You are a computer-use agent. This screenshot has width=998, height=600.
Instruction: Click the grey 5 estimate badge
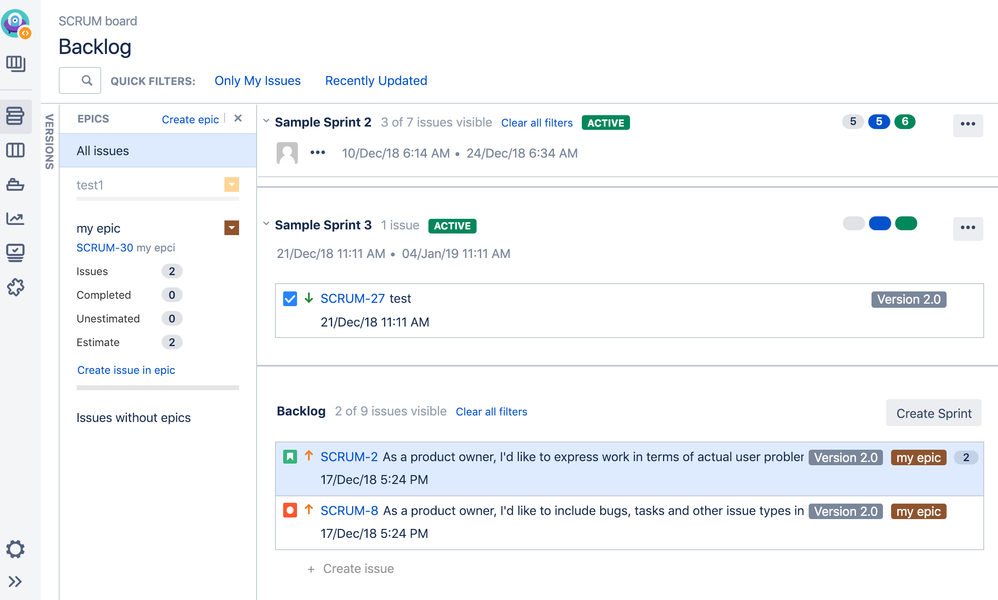point(853,122)
